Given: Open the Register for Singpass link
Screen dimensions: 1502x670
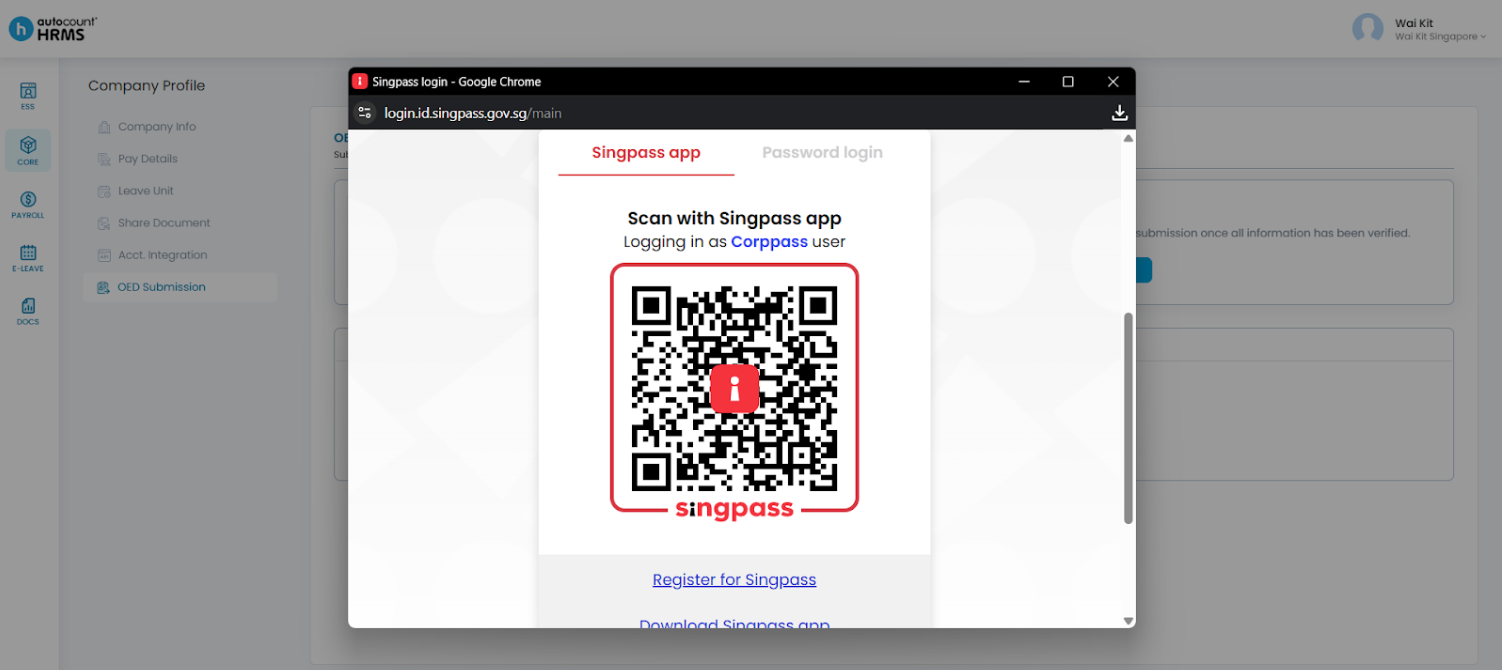Looking at the screenshot, I should click(x=734, y=580).
